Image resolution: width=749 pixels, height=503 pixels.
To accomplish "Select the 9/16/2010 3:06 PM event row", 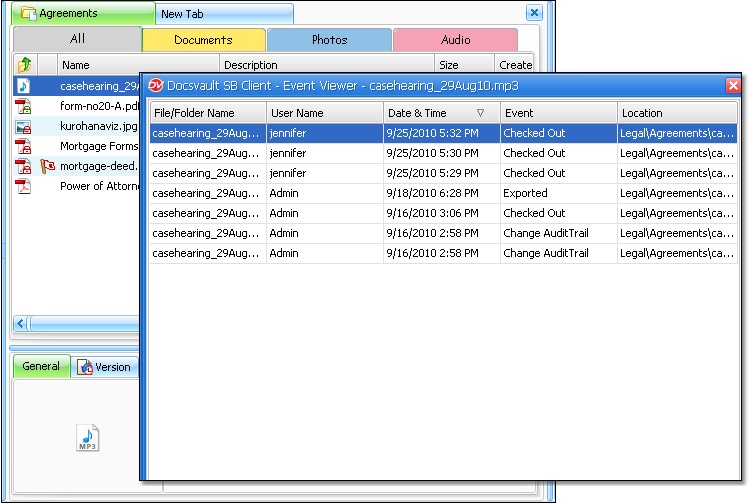I will (443, 213).
